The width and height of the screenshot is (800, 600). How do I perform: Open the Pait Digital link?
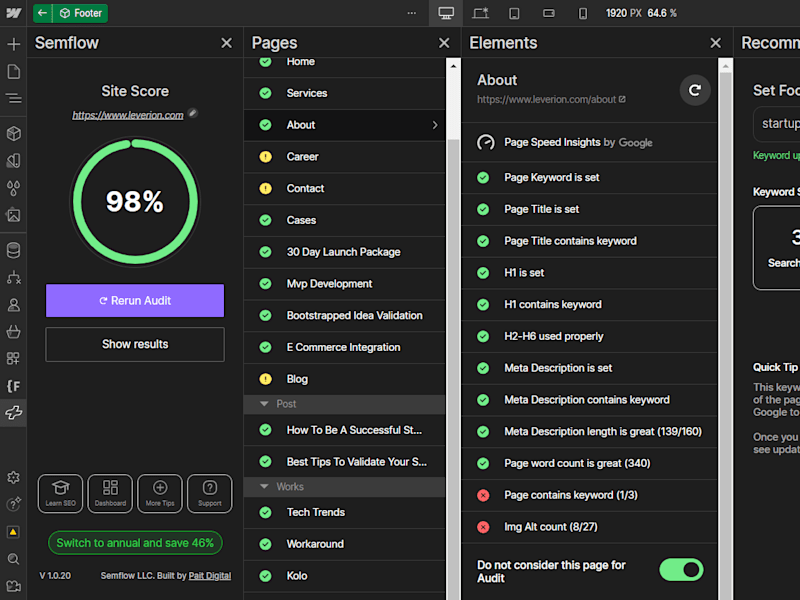210,576
